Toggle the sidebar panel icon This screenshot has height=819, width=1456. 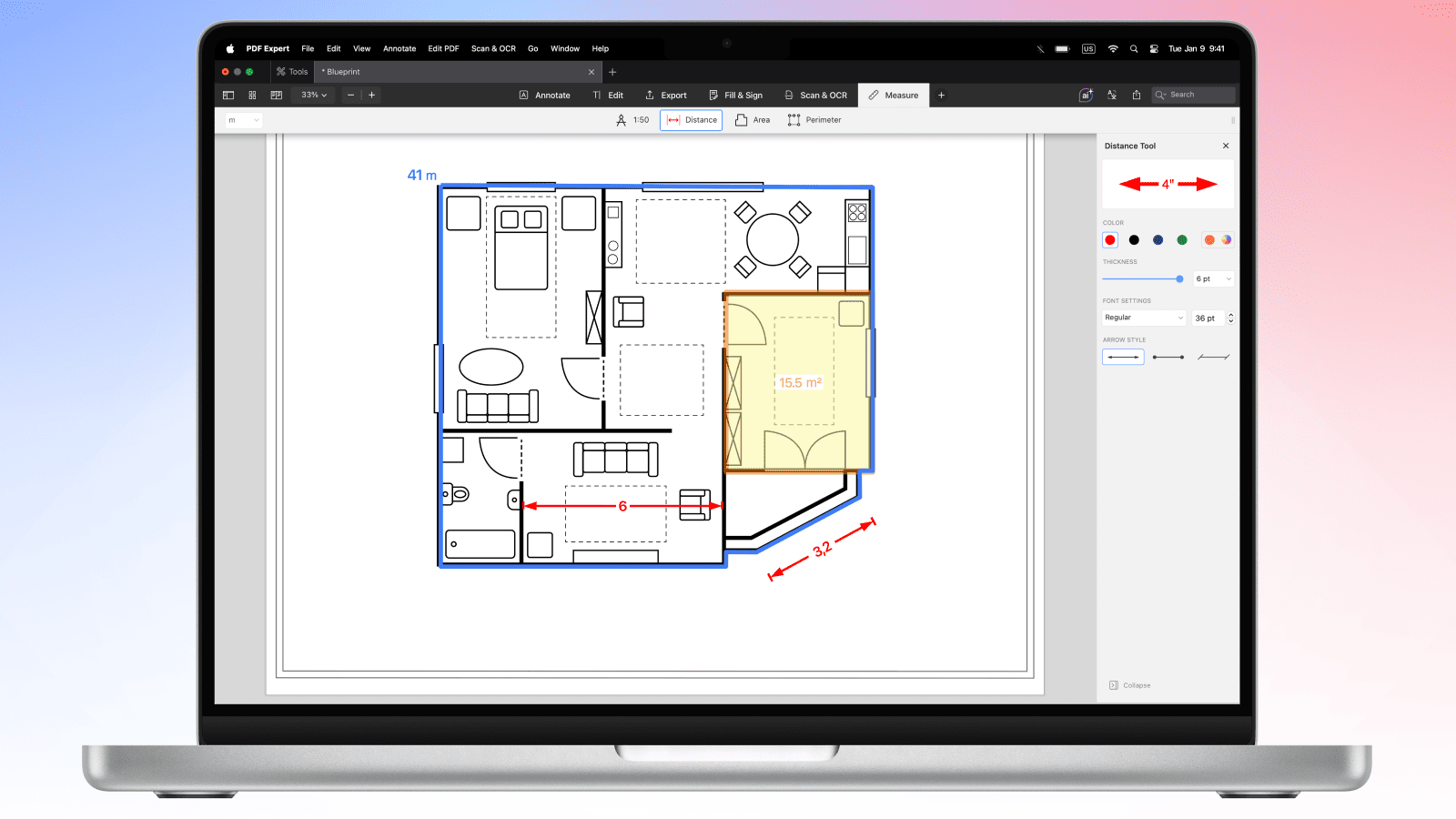[x=228, y=95]
